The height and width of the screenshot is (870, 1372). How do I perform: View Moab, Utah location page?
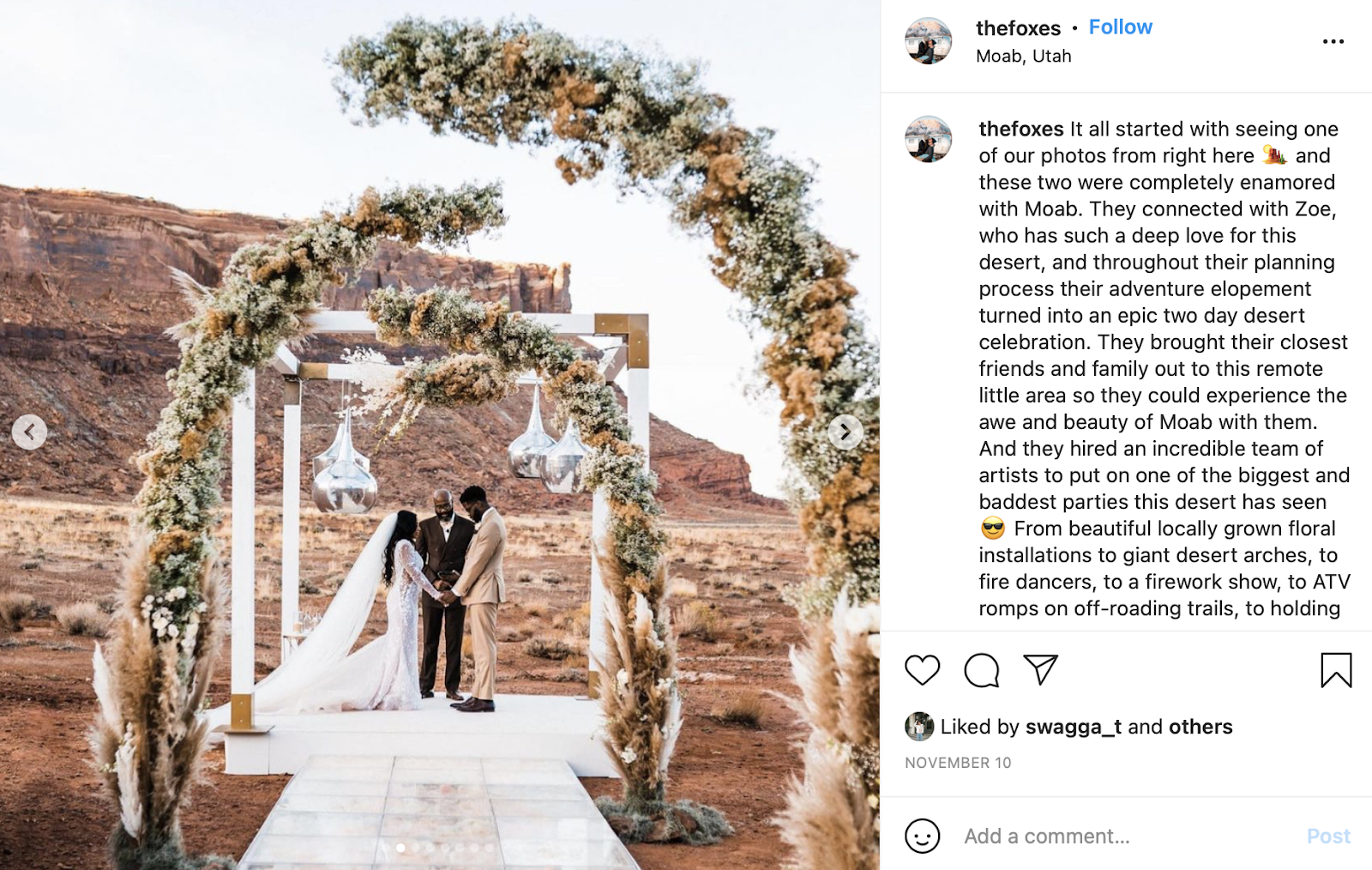click(1024, 56)
